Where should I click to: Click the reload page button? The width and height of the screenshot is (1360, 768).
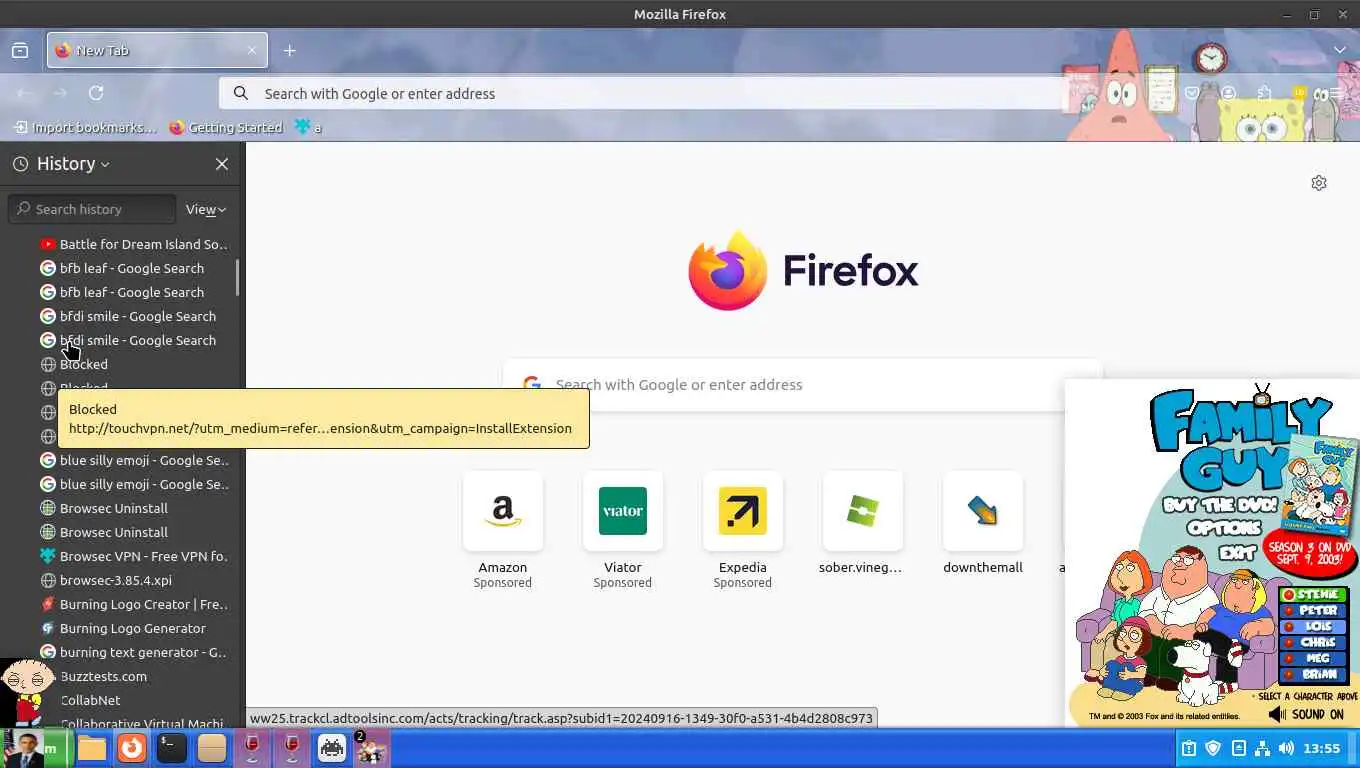(96, 93)
